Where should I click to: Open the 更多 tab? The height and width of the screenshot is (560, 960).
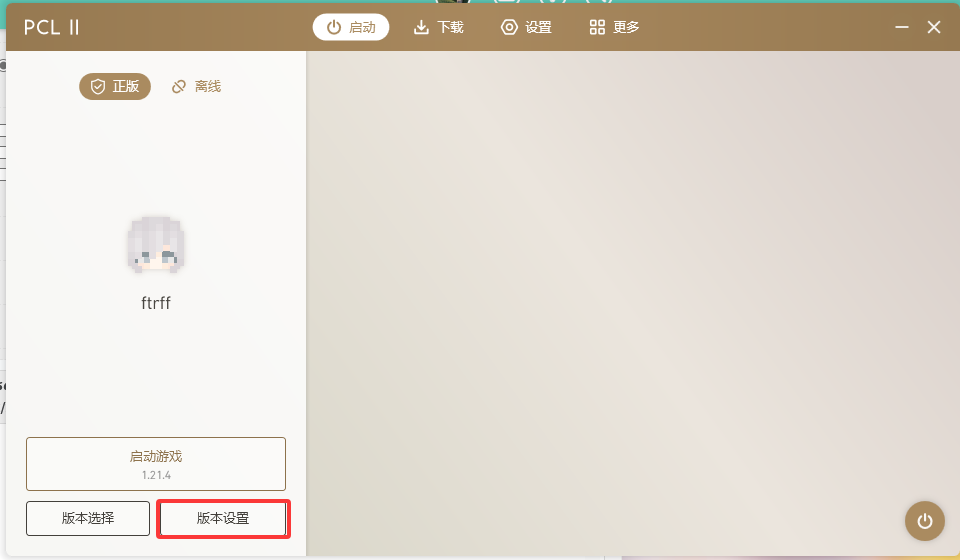614,27
